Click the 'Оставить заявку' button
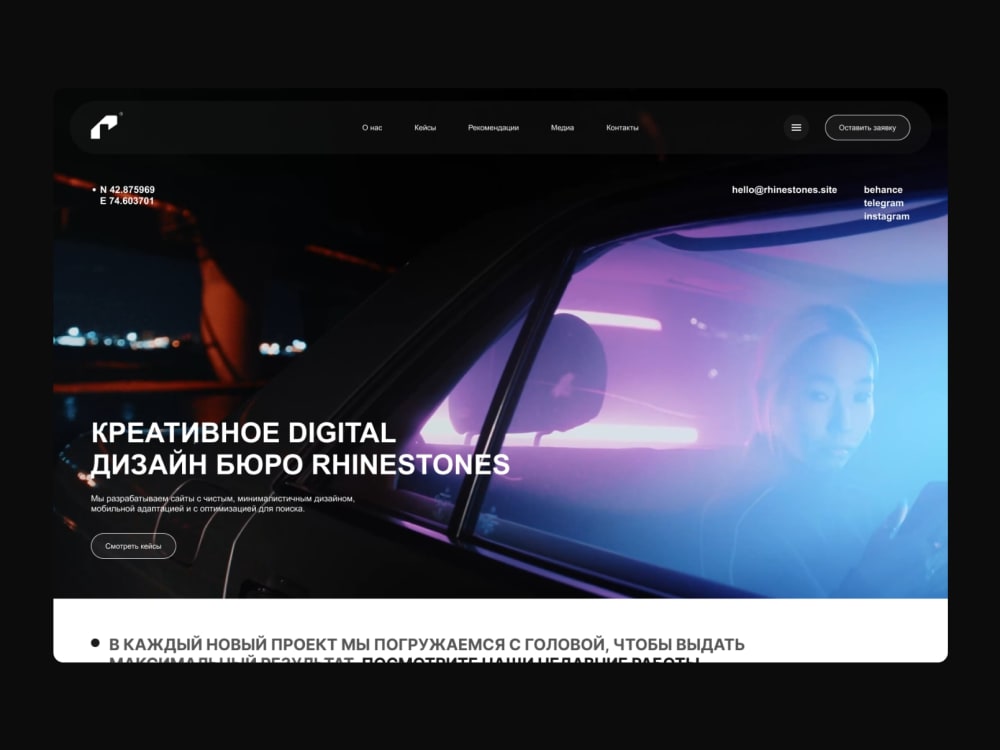The image size is (1000, 750). tap(867, 128)
